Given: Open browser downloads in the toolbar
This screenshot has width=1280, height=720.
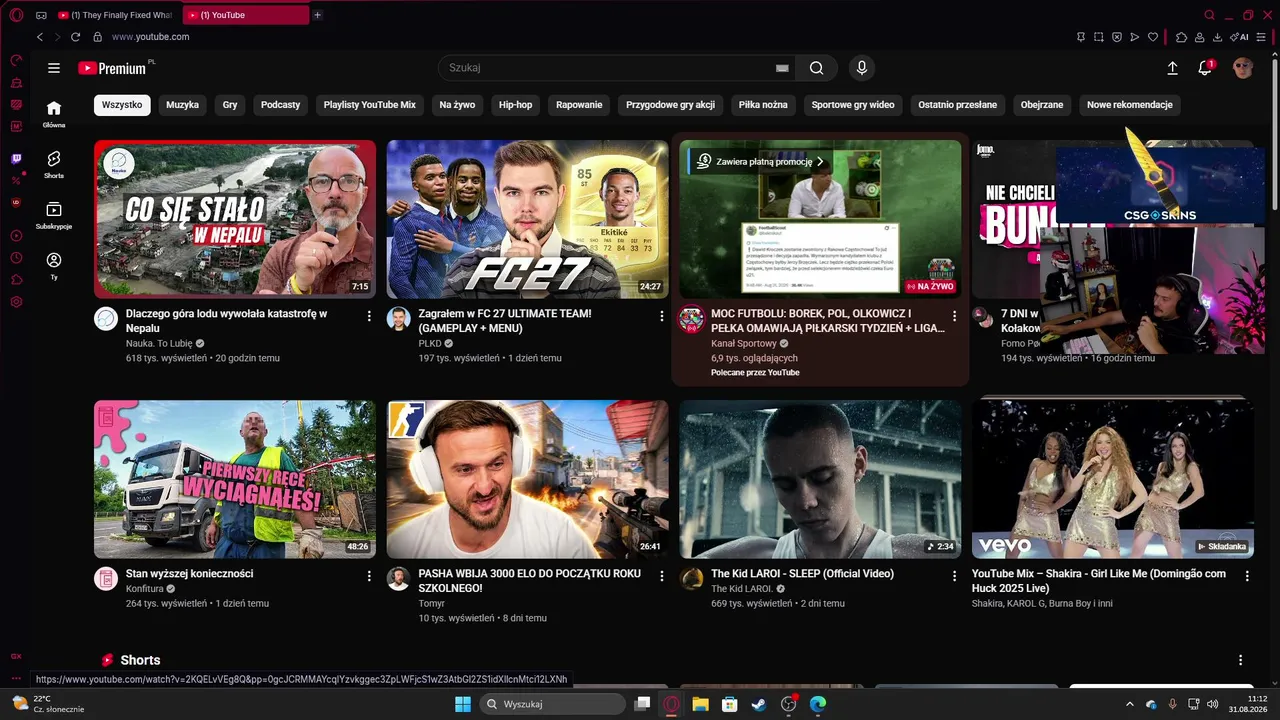Looking at the screenshot, I should pyautogui.click(x=1217, y=37).
